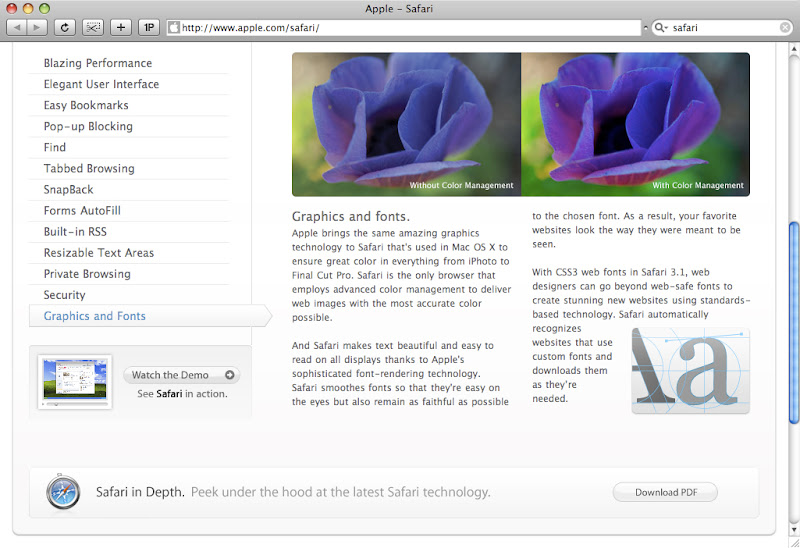Open the SnapBack section
Screen dimensions: 800x548
[x=68, y=190]
